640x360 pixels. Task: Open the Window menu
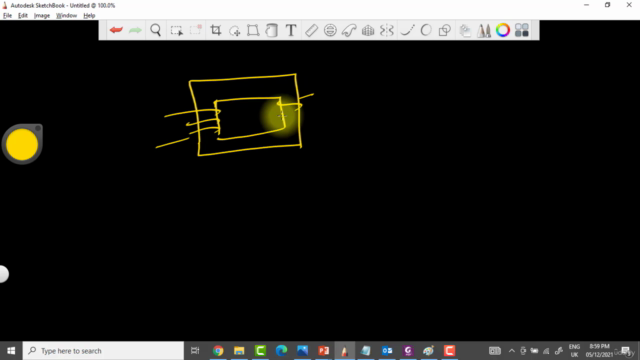click(x=66, y=16)
